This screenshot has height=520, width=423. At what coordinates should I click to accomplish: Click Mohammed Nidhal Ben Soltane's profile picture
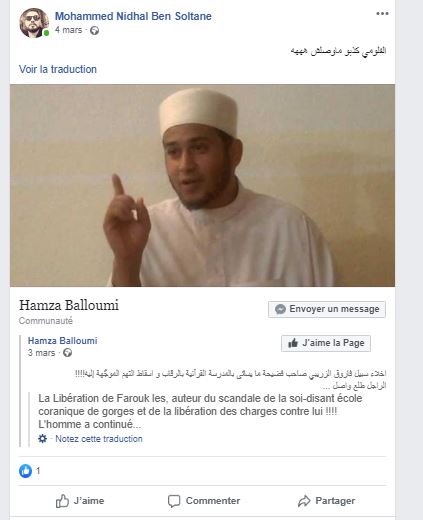click(x=34, y=23)
